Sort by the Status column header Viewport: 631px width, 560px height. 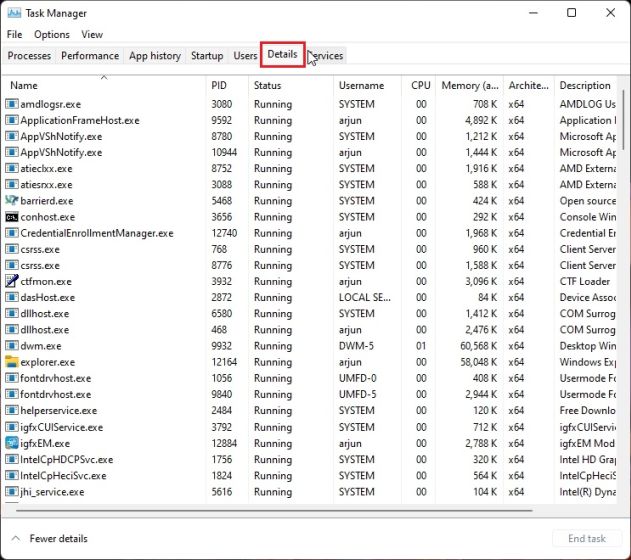(291, 85)
